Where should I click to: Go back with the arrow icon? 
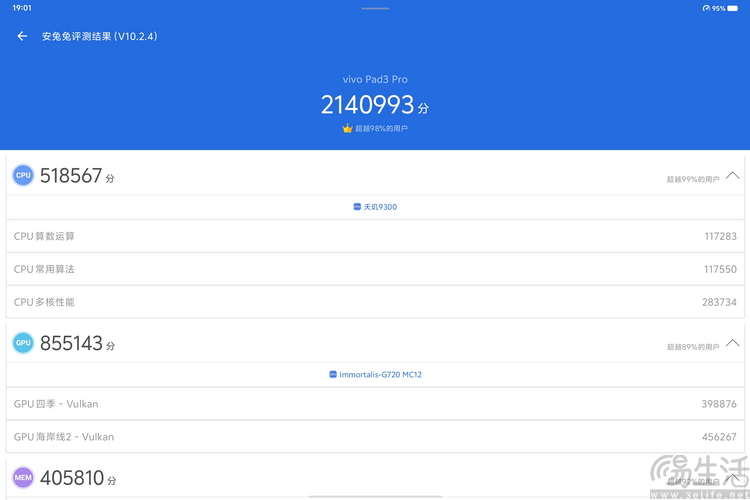(22, 36)
